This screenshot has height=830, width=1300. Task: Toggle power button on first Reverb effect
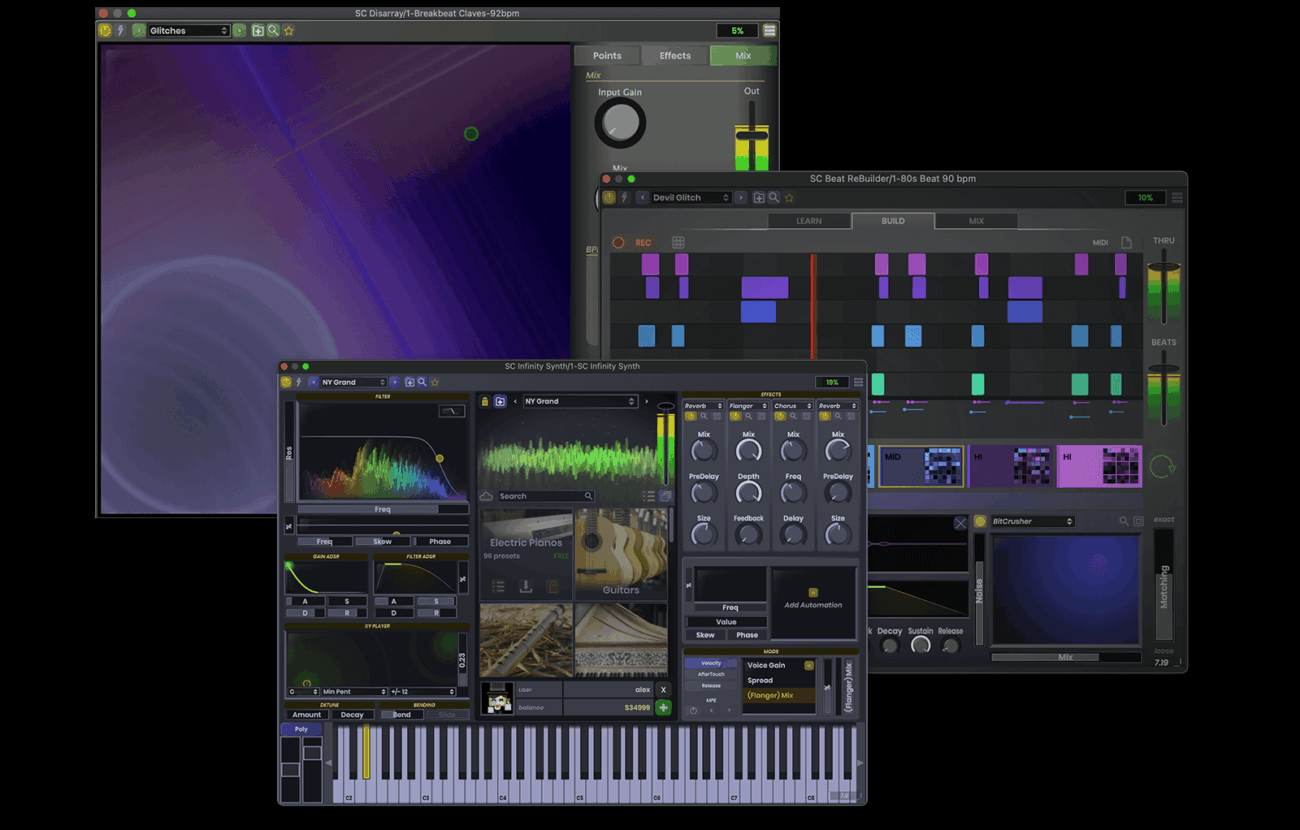tap(690, 416)
